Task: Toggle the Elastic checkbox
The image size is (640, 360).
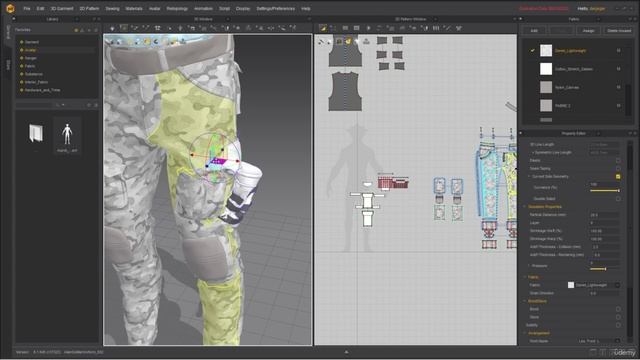Action: [618, 160]
